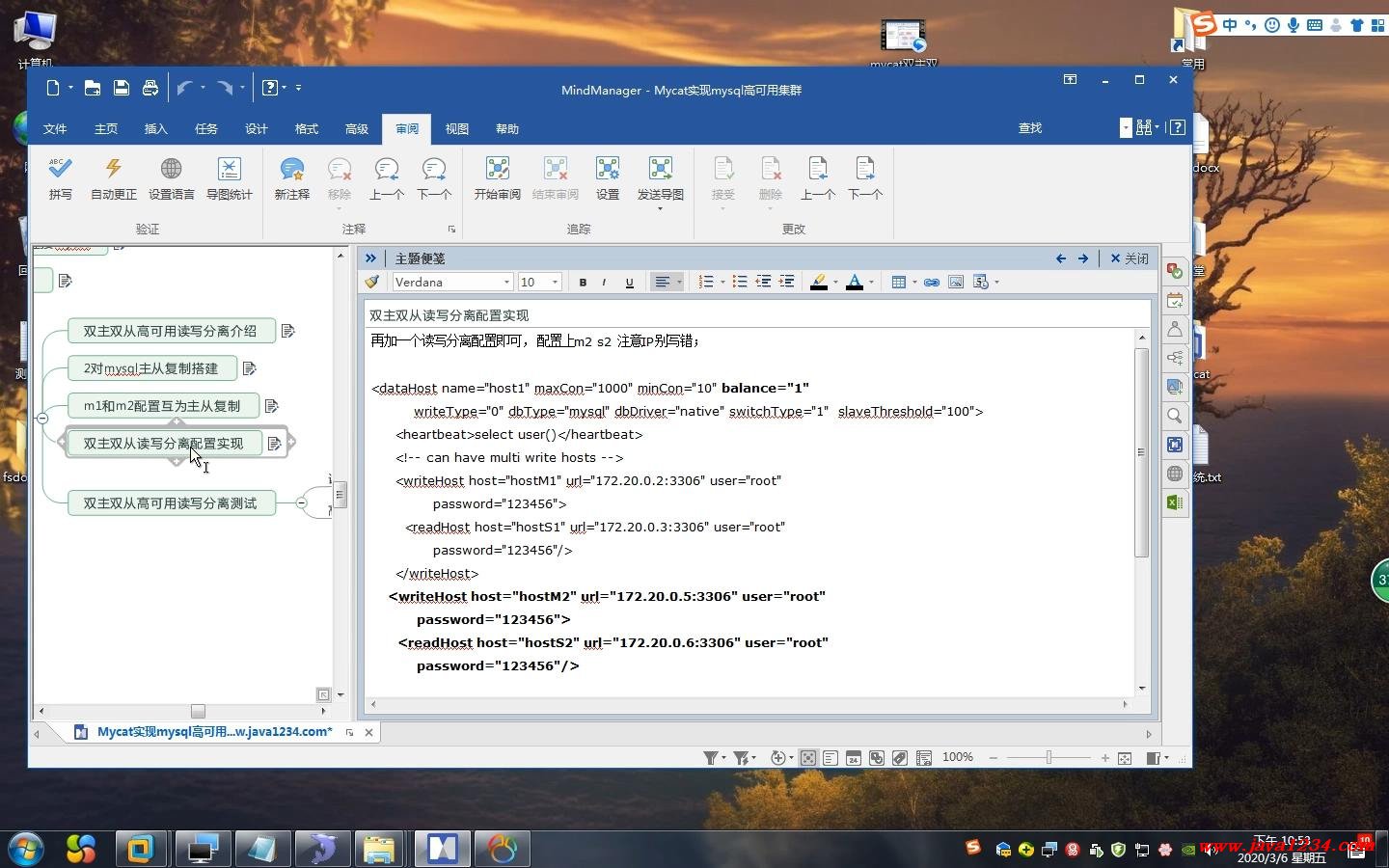Toggle bold formatting in notes toolbar

583,283
